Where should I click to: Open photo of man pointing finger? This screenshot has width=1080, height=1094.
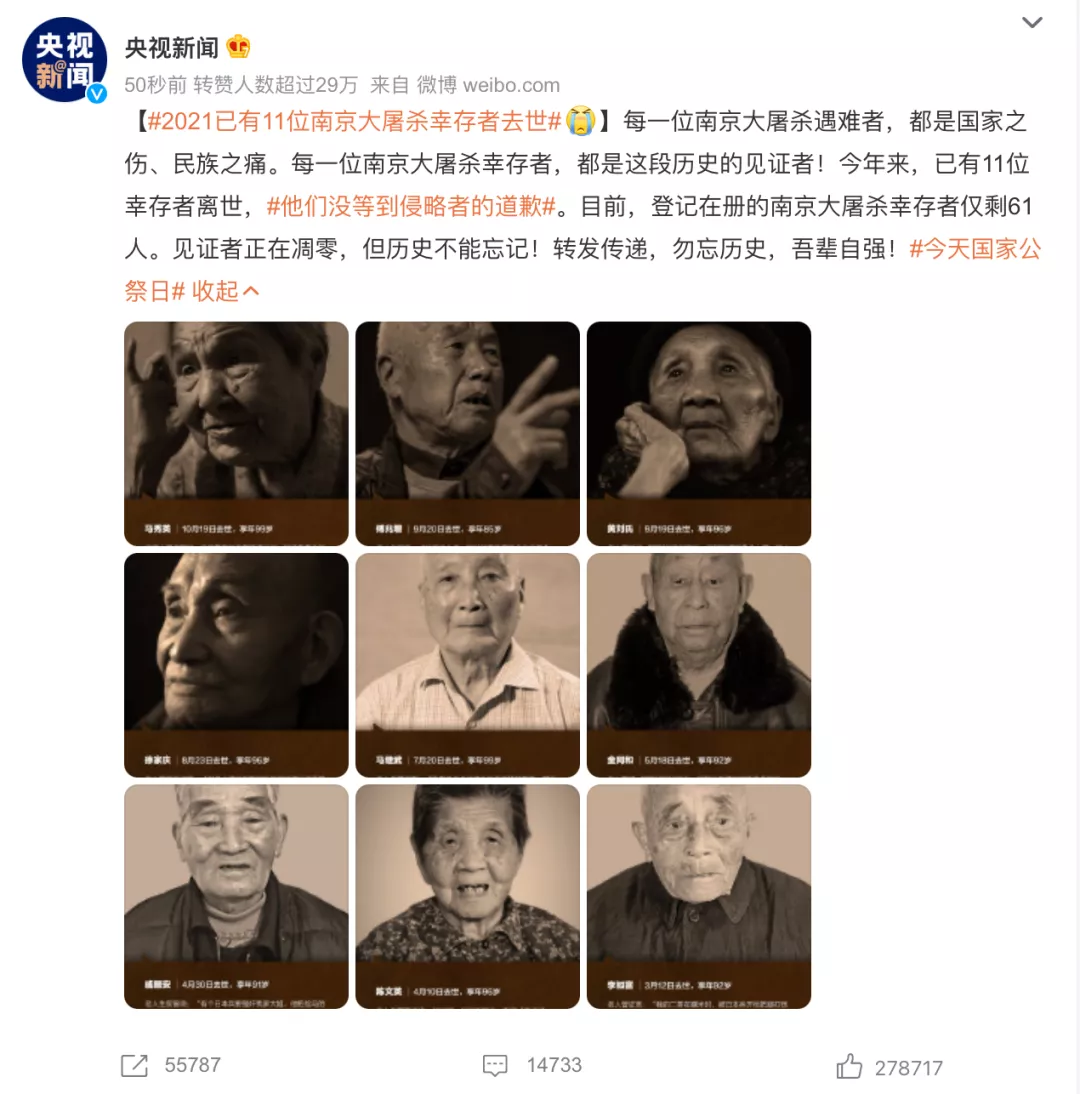click(467, 433)
